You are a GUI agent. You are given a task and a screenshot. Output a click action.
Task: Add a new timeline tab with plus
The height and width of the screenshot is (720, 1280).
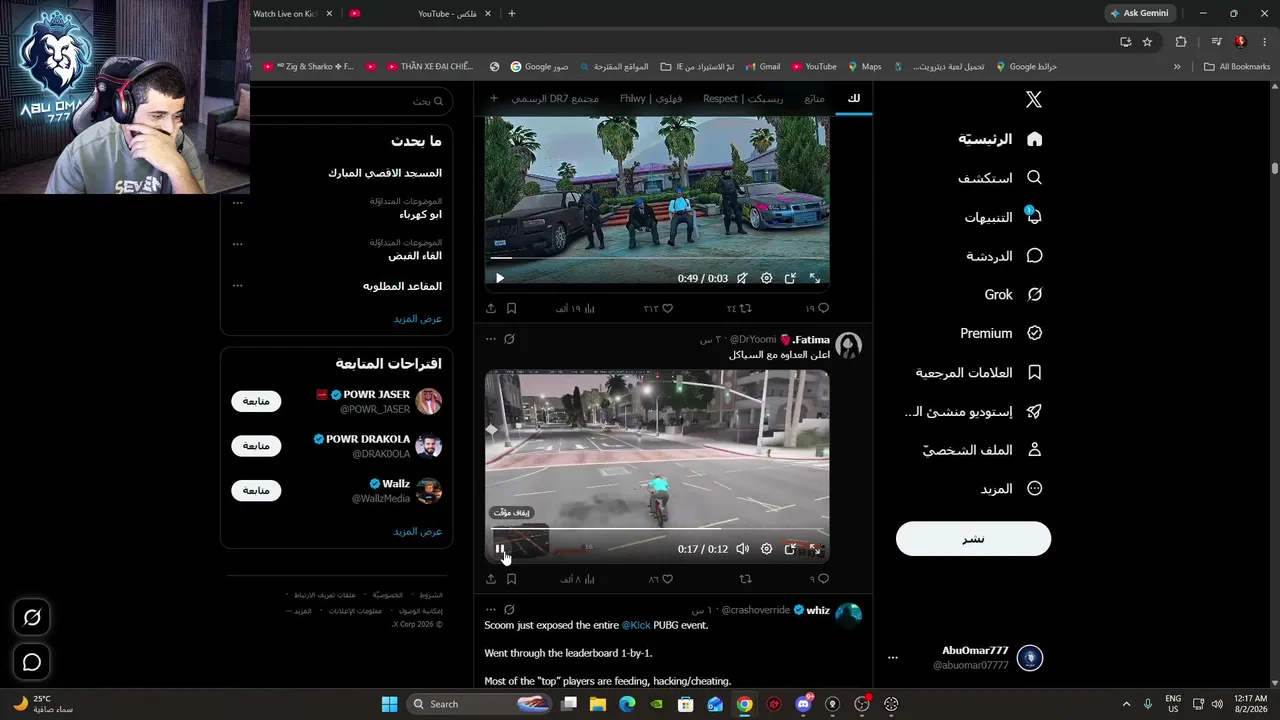[493, 99]
